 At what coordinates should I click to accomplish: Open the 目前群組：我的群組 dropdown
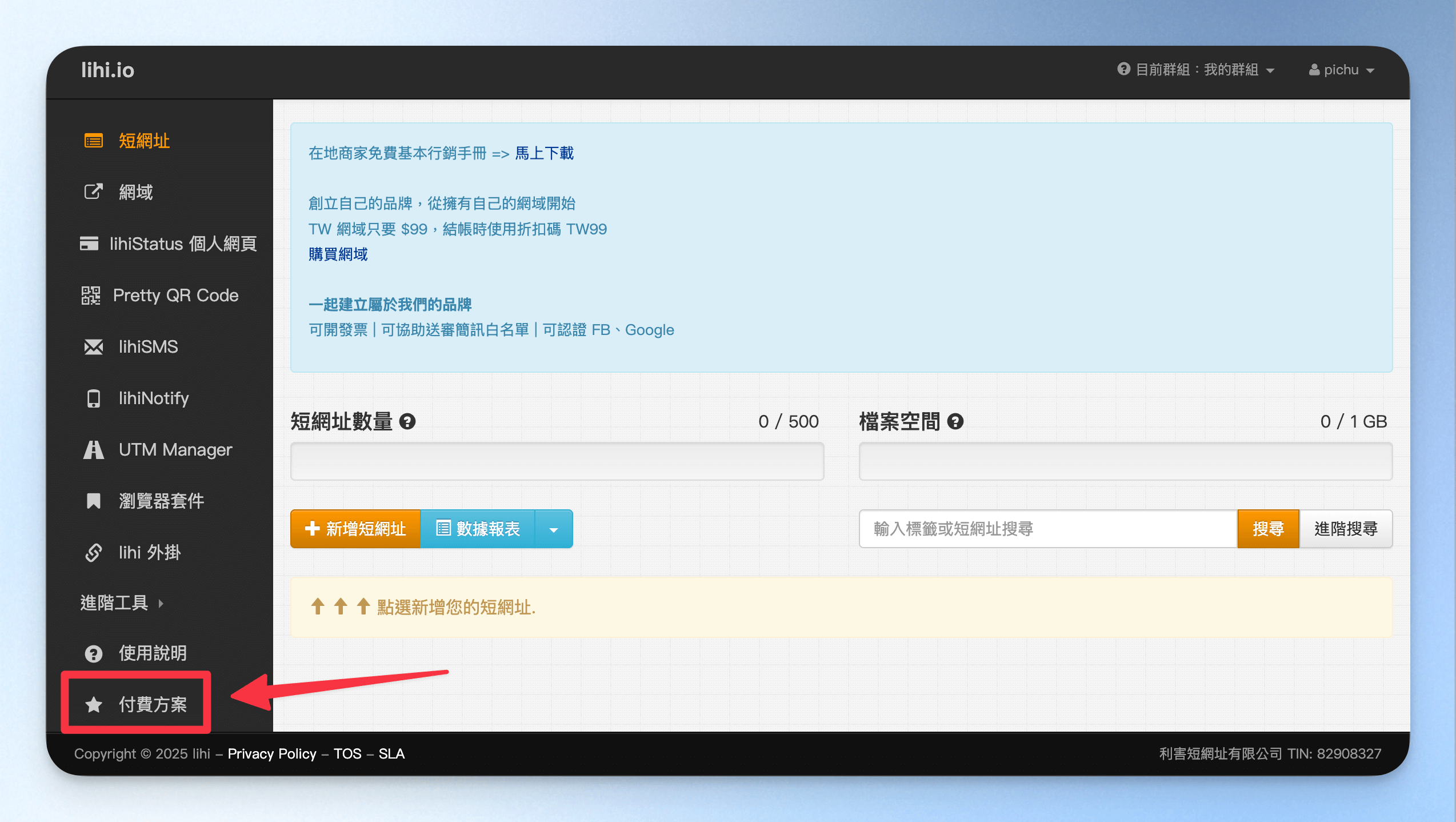tap(1196, 70)
